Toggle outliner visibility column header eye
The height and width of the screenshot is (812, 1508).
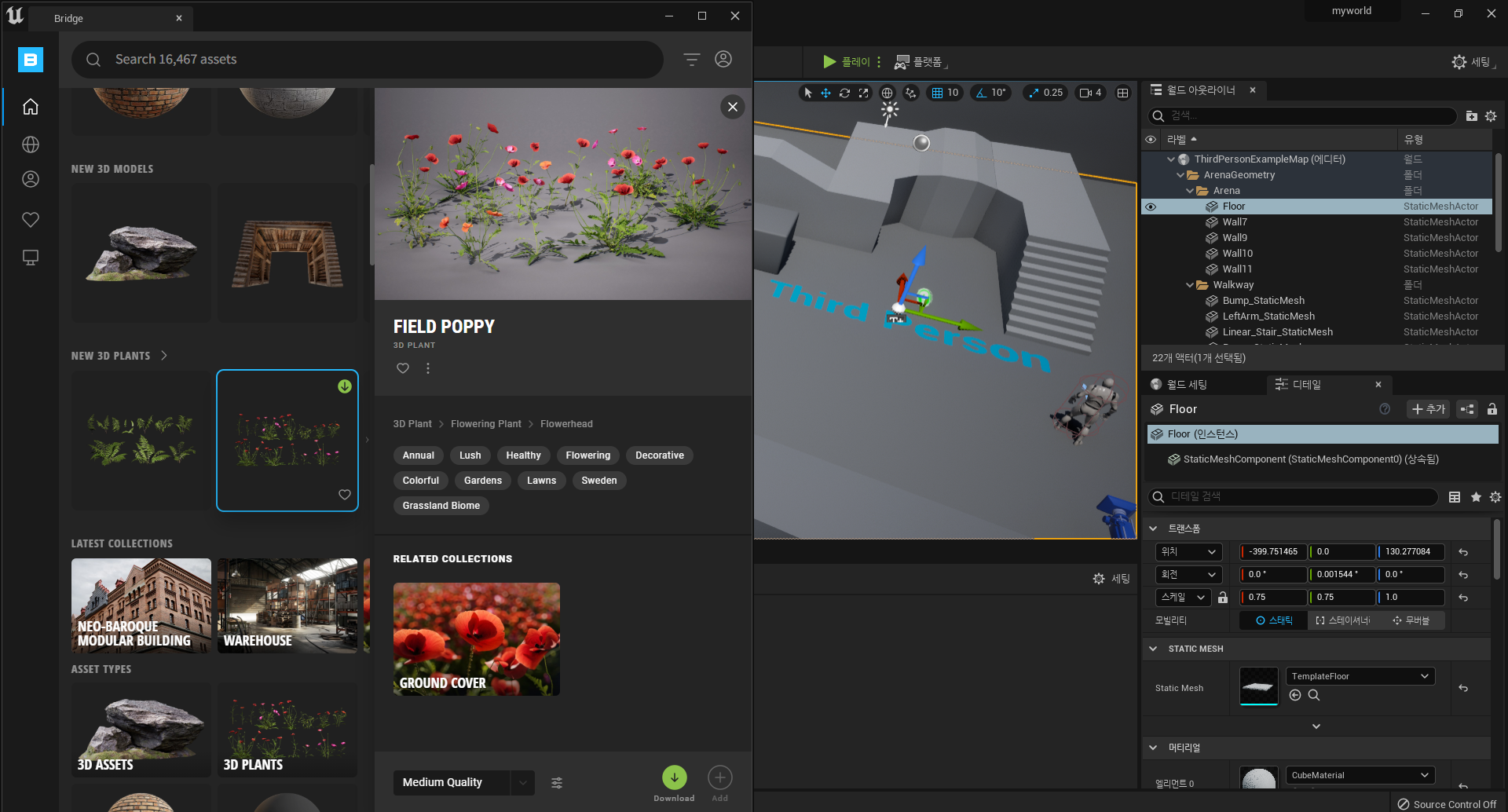point(1151,140)
